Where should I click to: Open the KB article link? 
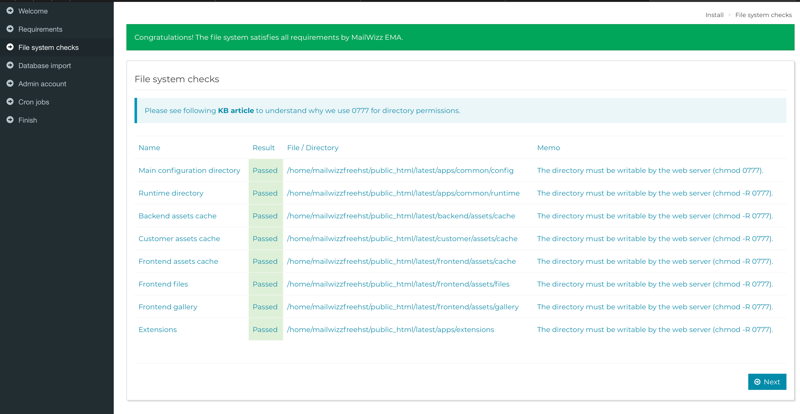(x=236, y=110)
